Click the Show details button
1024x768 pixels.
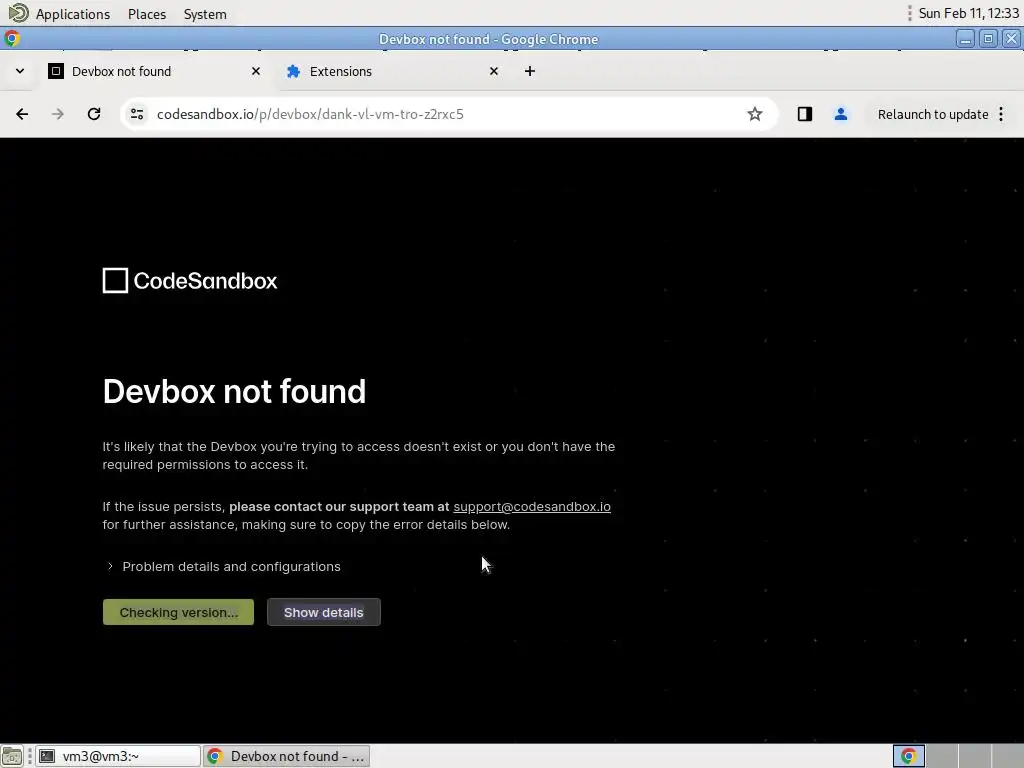323,613
